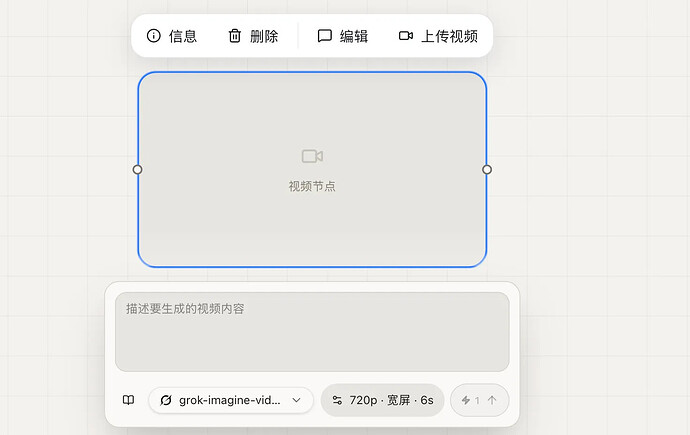Click the 编辑 comment button
The image size is (690, 435).
tap(343, 36)
